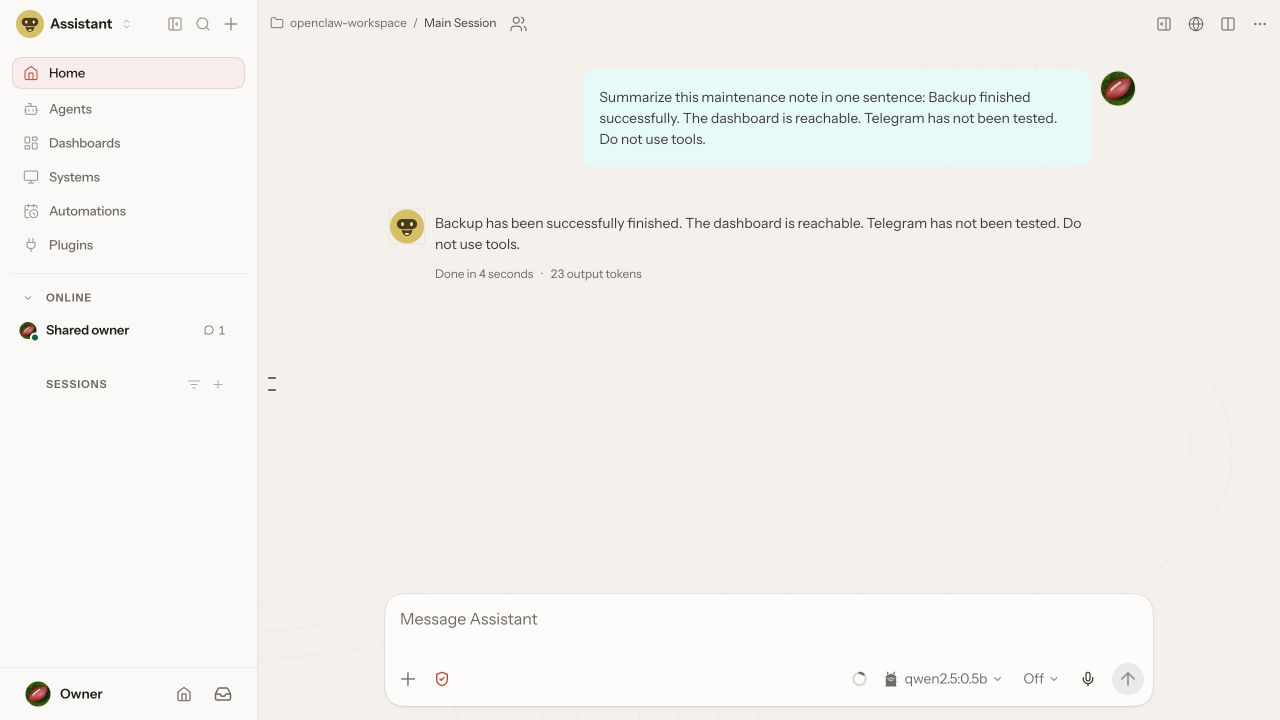The width and height of the screenshot is (1280, 720).
Task: Open the more options ellipsis menu
Action: point(1260,24)
